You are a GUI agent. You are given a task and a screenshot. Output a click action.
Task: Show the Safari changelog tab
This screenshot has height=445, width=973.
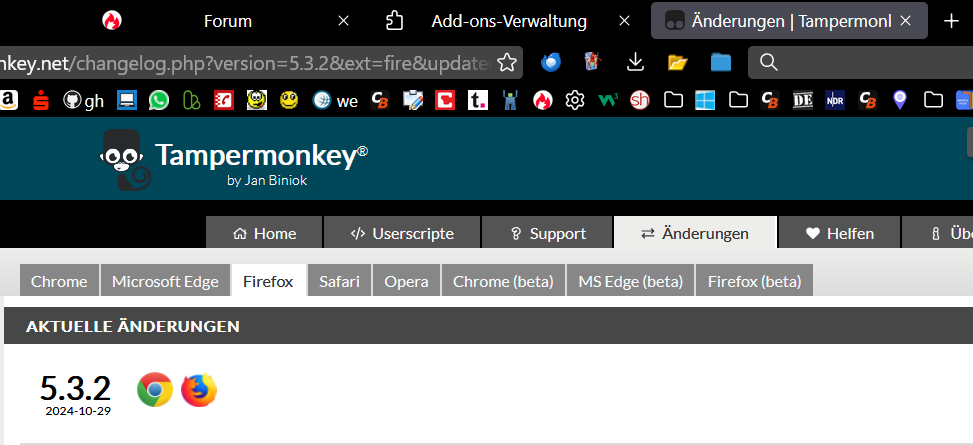tap(339, 281)
